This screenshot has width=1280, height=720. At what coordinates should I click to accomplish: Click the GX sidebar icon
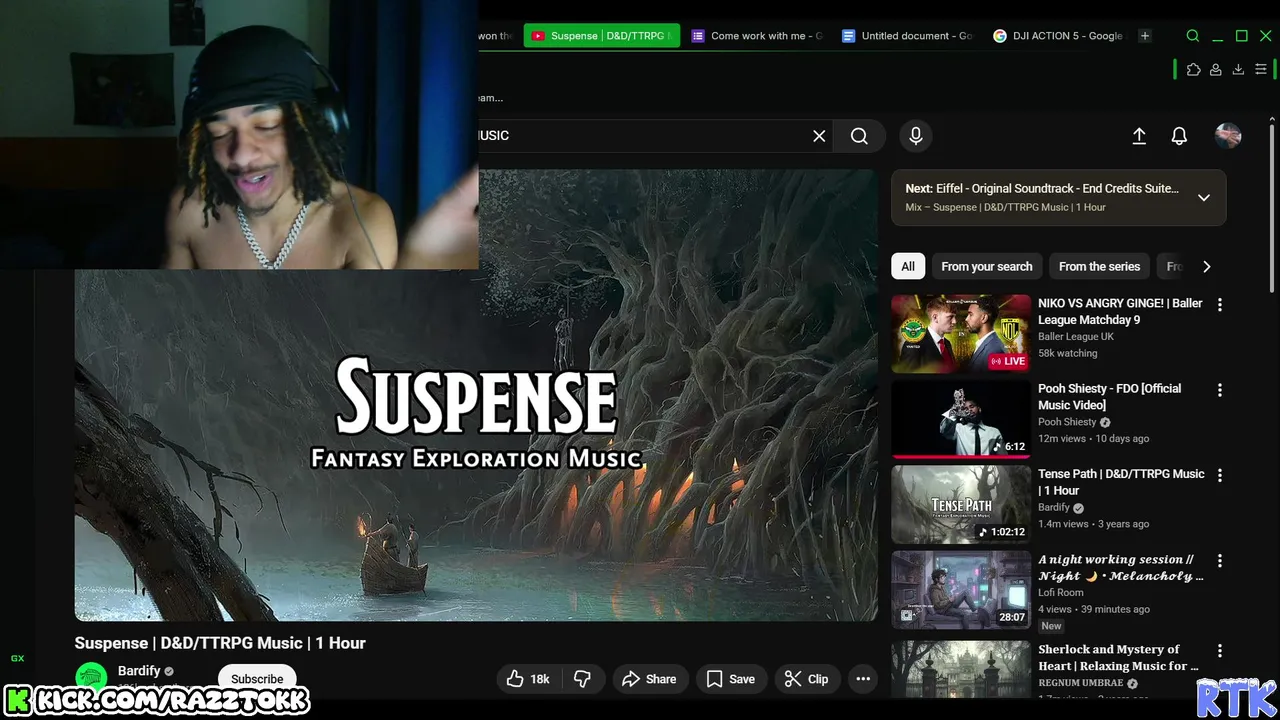coord(17,658)
